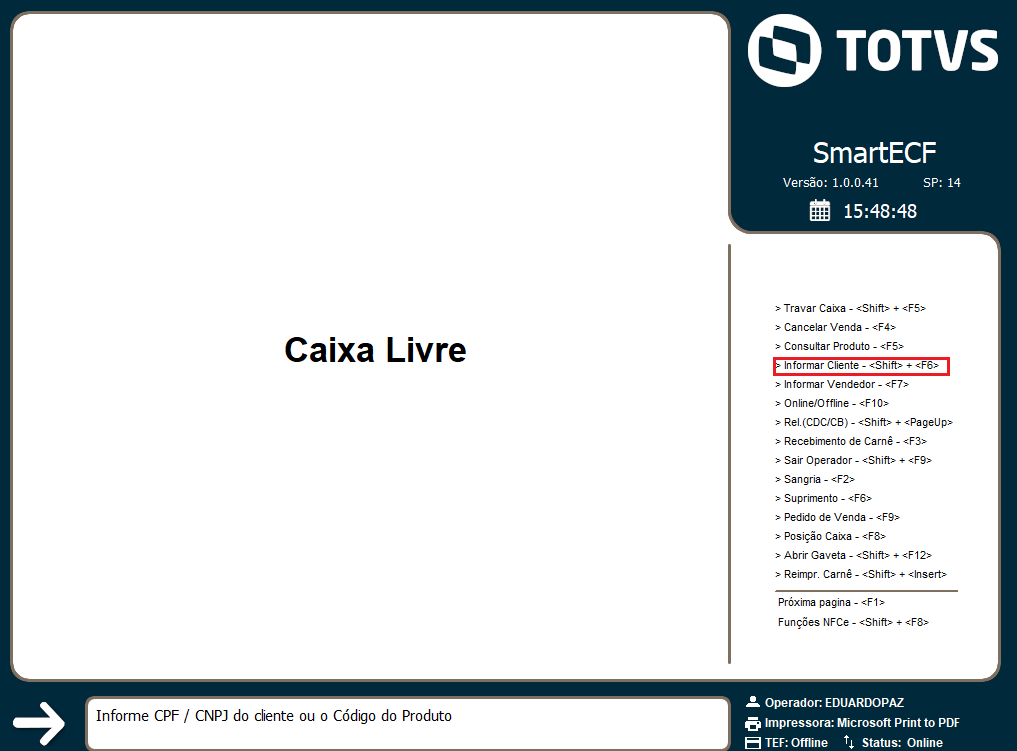Click the Caixa Livre heading

[376, 350]
